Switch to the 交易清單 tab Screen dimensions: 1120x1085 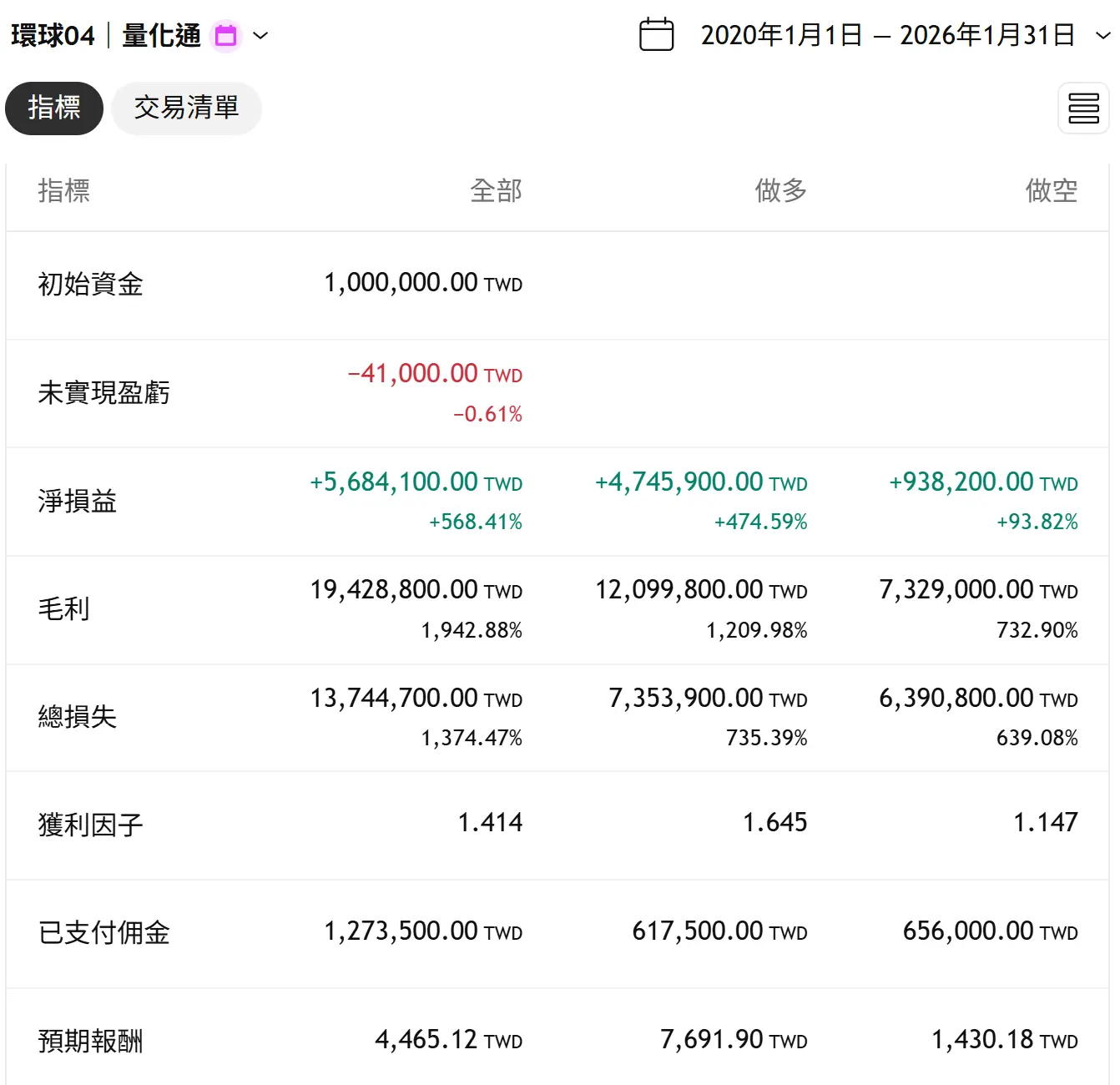coord(186,108)
